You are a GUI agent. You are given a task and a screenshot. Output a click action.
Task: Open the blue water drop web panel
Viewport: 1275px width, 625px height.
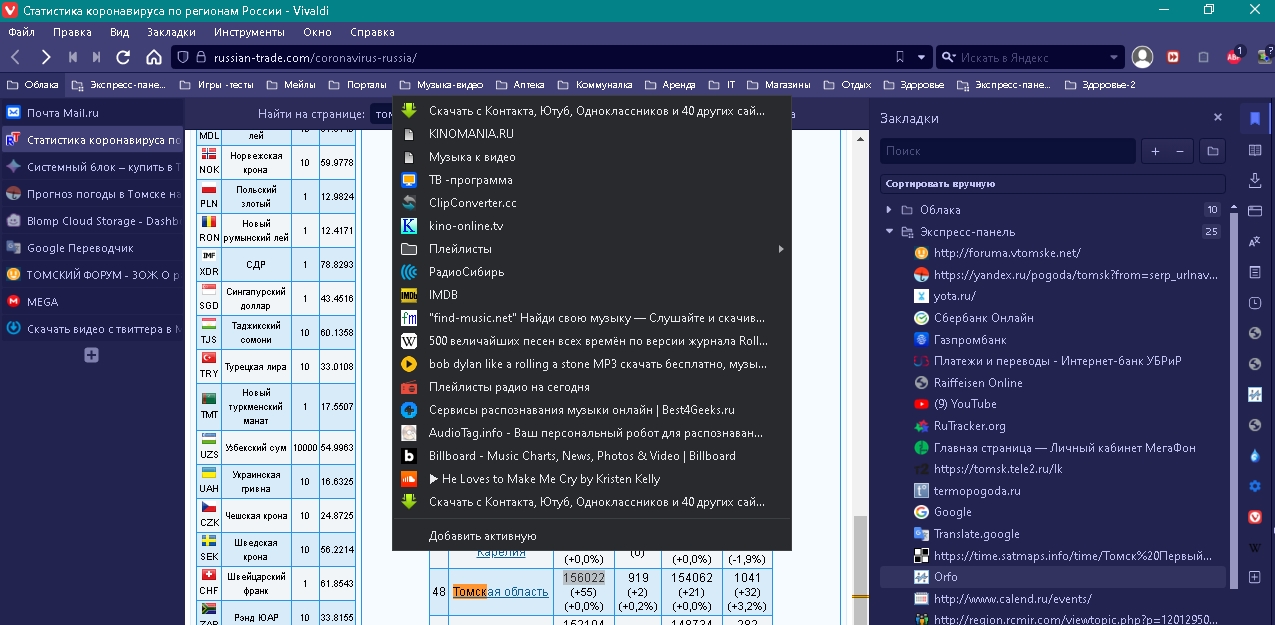click(x=1255, y=455)
